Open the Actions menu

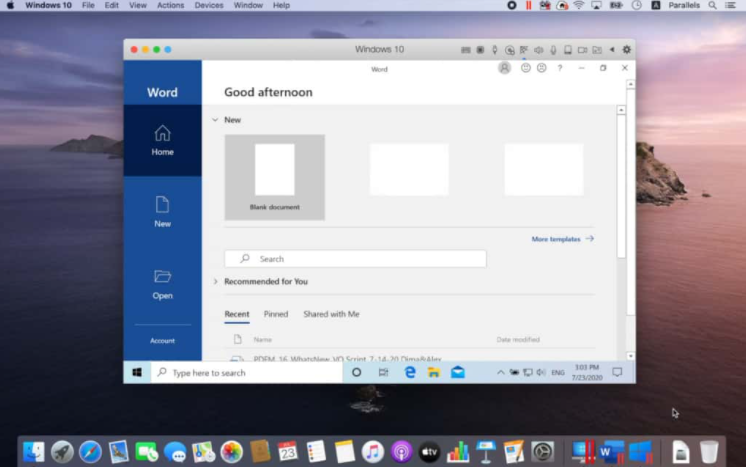pyautogui.click(x=170, y=5)
